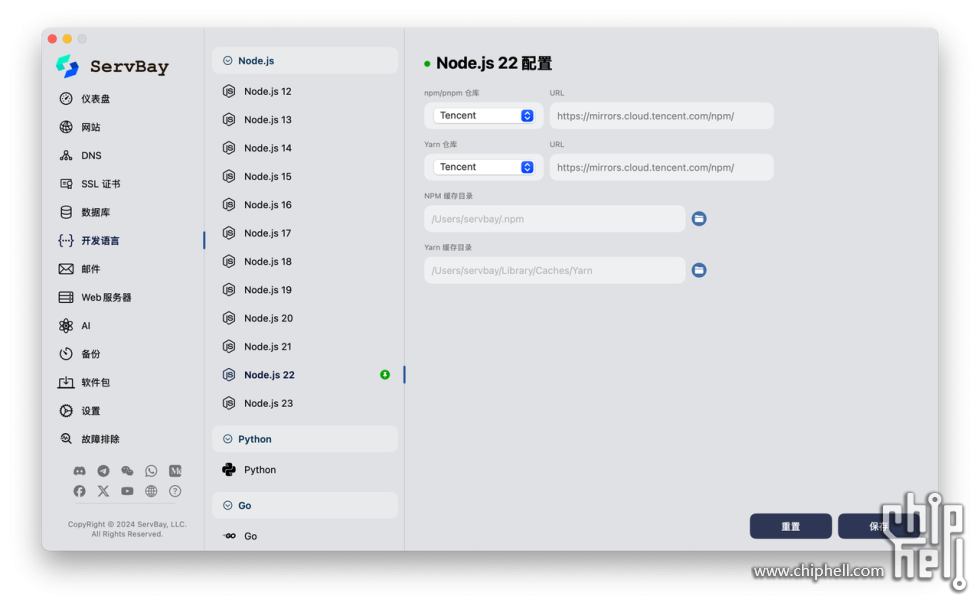Click the question mark help icon

coord(175,491)
